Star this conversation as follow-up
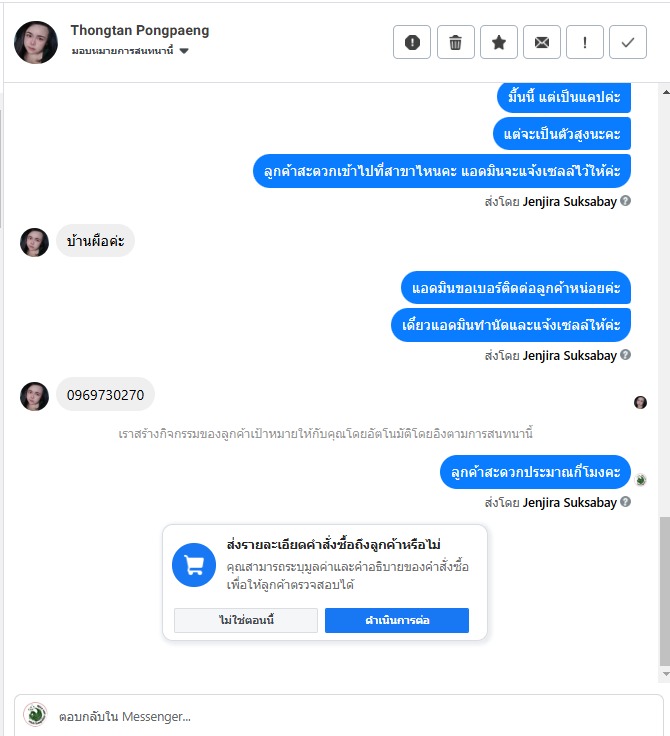 499,42
